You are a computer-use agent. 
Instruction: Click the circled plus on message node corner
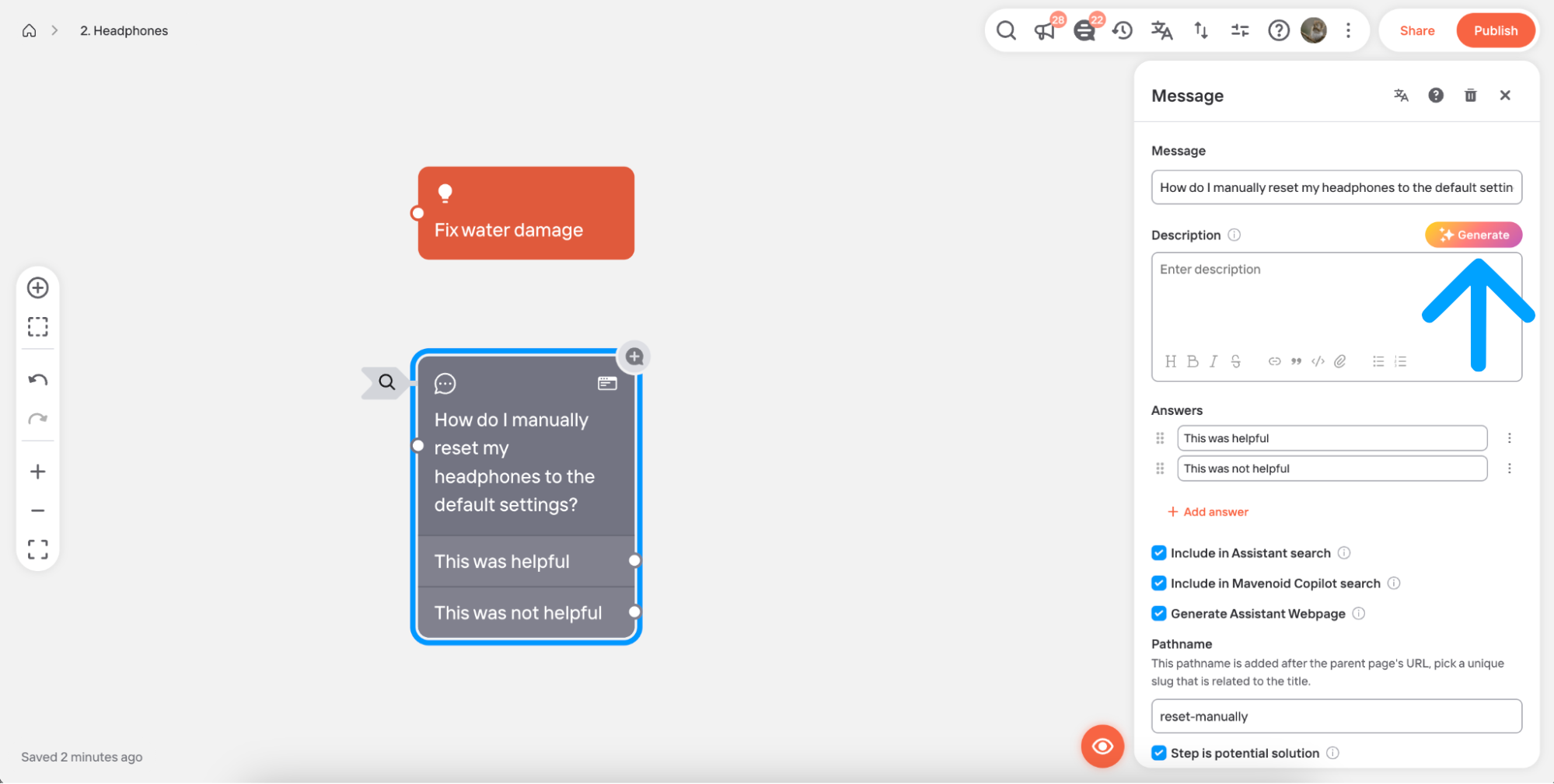(634, 357)
